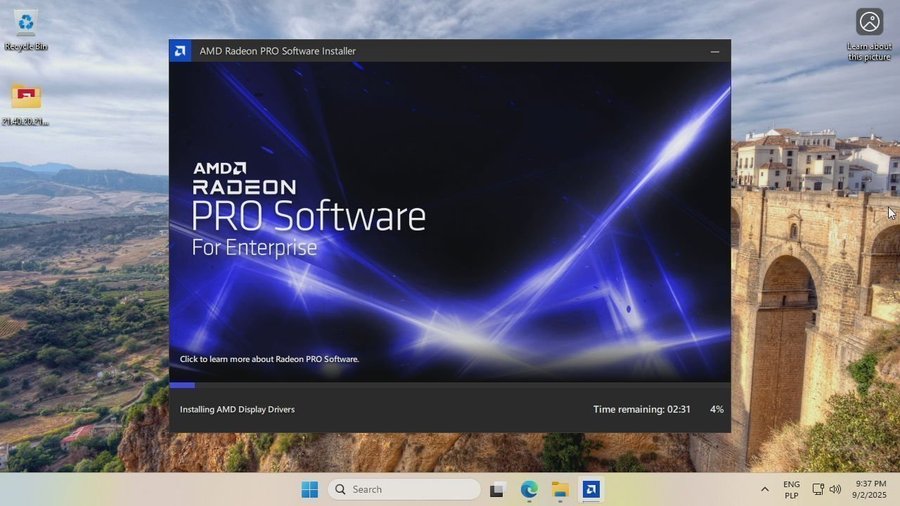Launch File Explorer from the taskbar
This screenshot has height=506, width=900.
coord(560,489)
